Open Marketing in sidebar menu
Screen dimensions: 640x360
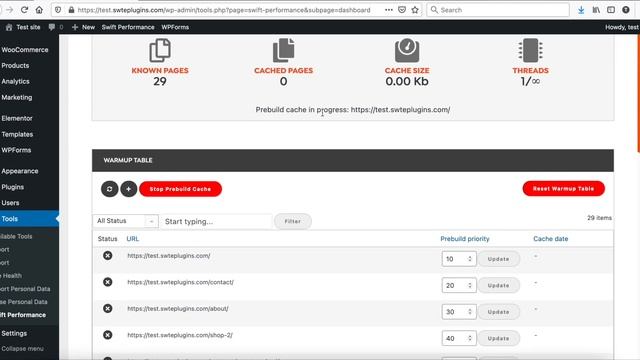point(17,97)
